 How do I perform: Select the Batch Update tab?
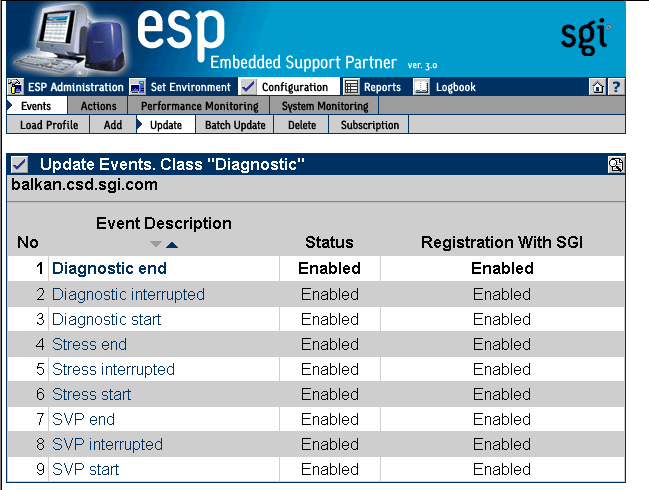click(x=235, y=125)
